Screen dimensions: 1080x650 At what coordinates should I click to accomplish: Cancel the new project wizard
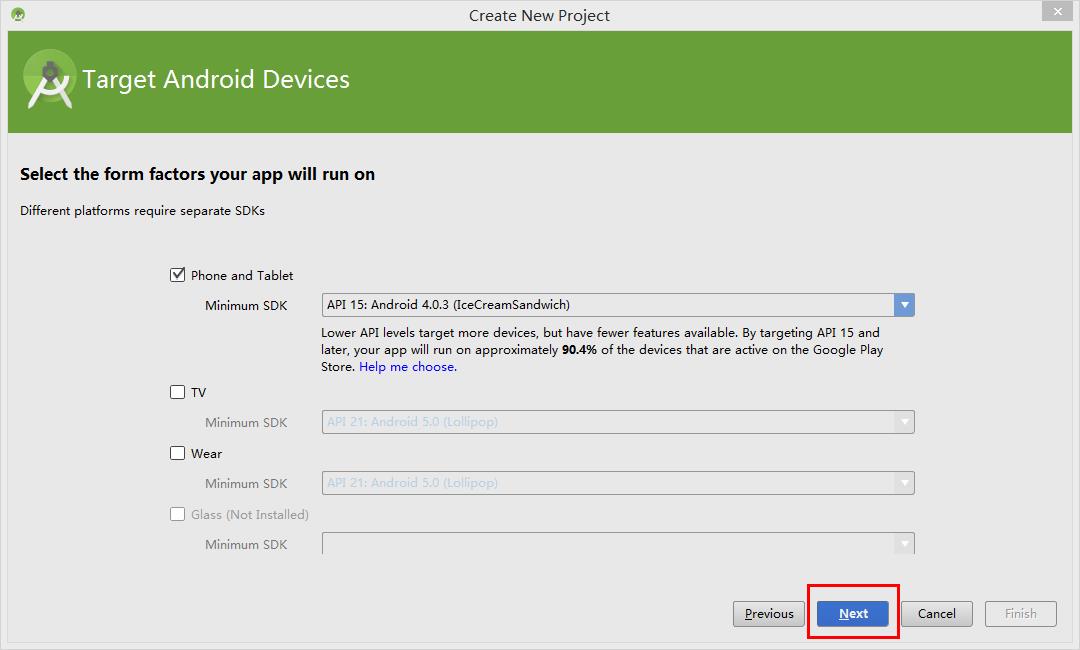937,614
